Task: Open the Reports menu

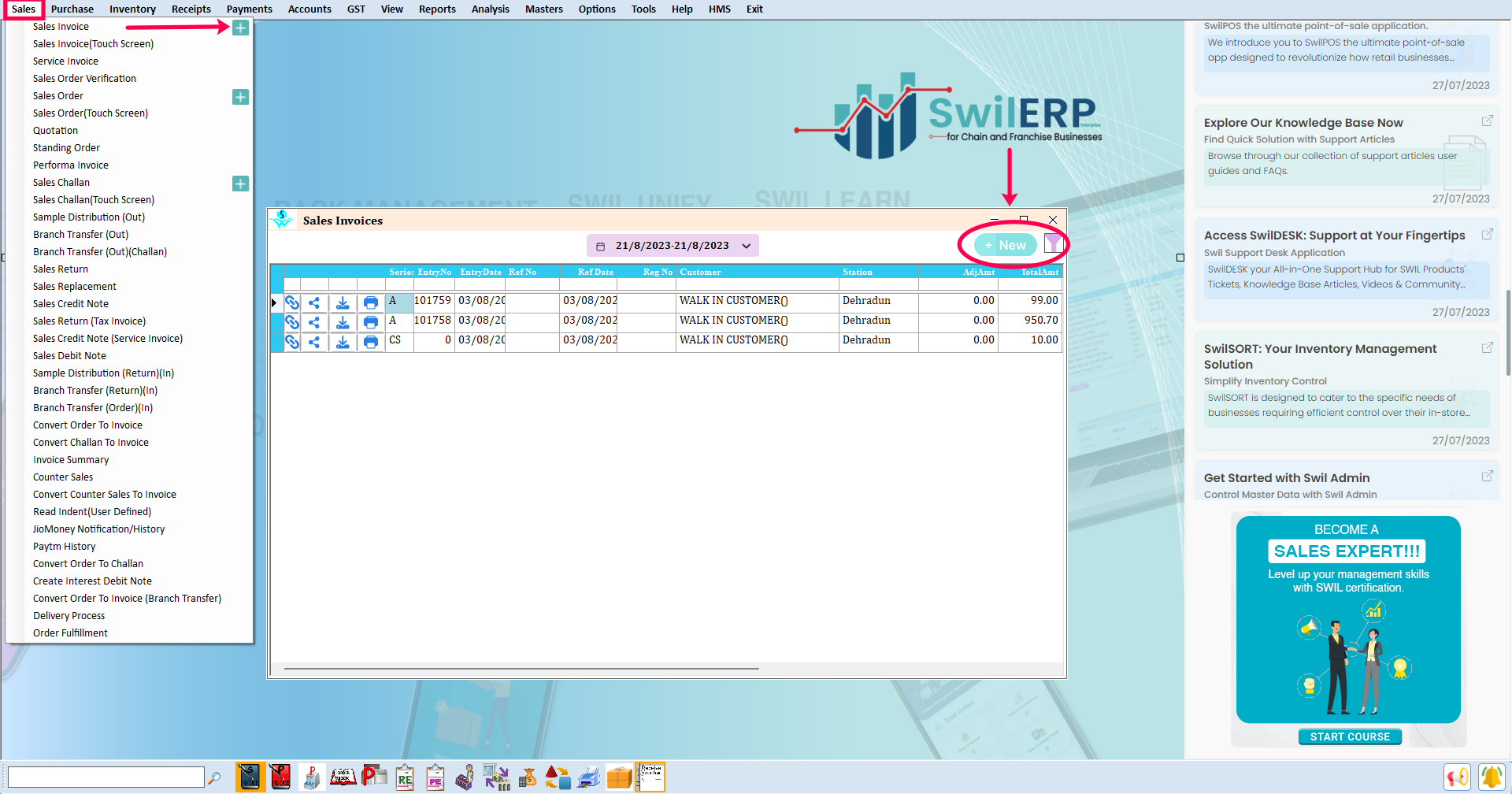Action: (437, 9)
